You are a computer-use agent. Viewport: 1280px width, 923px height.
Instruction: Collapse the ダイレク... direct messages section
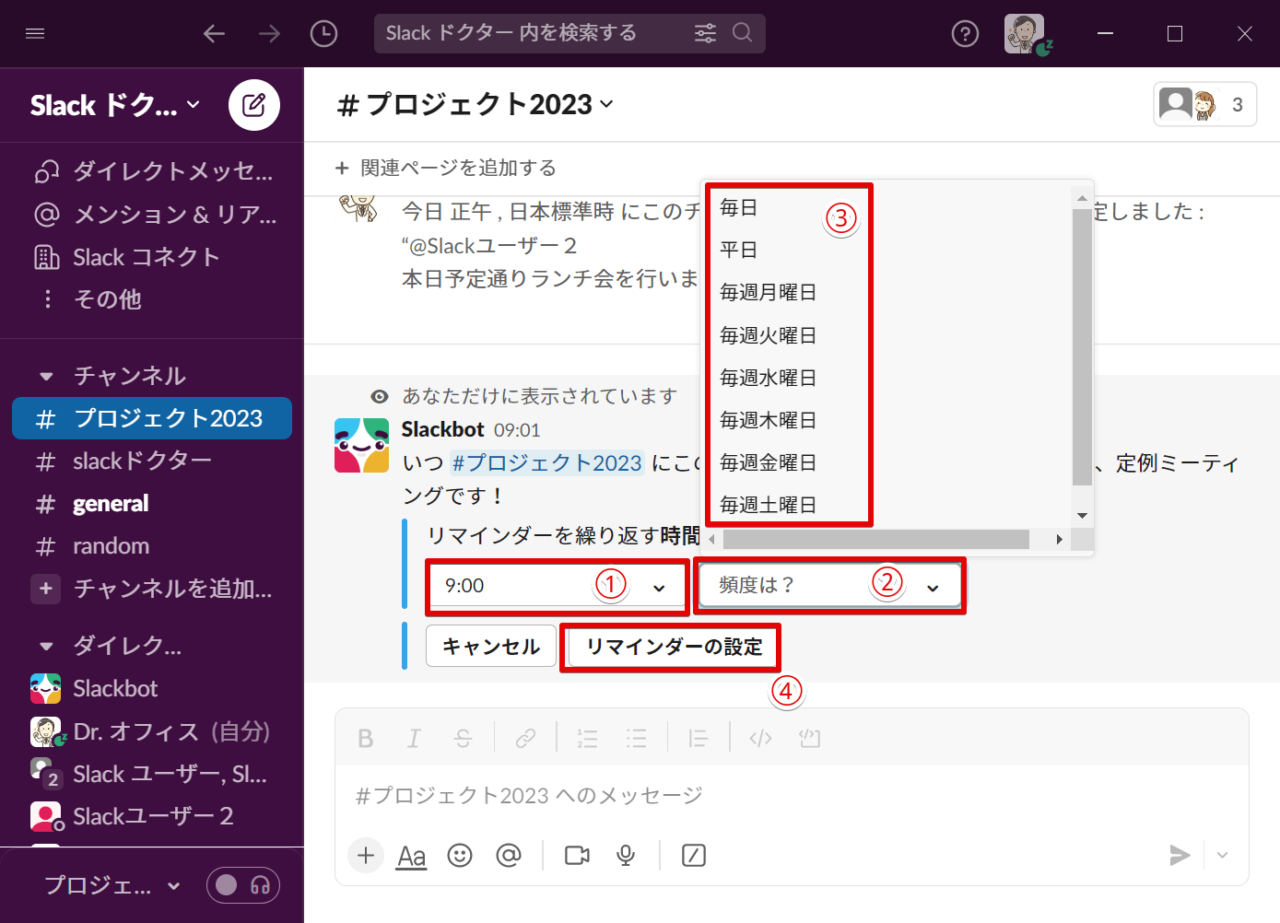coord(45,646)
